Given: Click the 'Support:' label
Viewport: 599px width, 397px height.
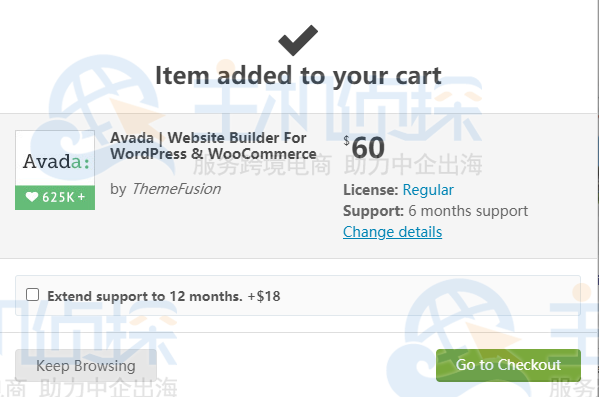Looking at the screenshot, I should pyautogui.click(x=373, y=211).
